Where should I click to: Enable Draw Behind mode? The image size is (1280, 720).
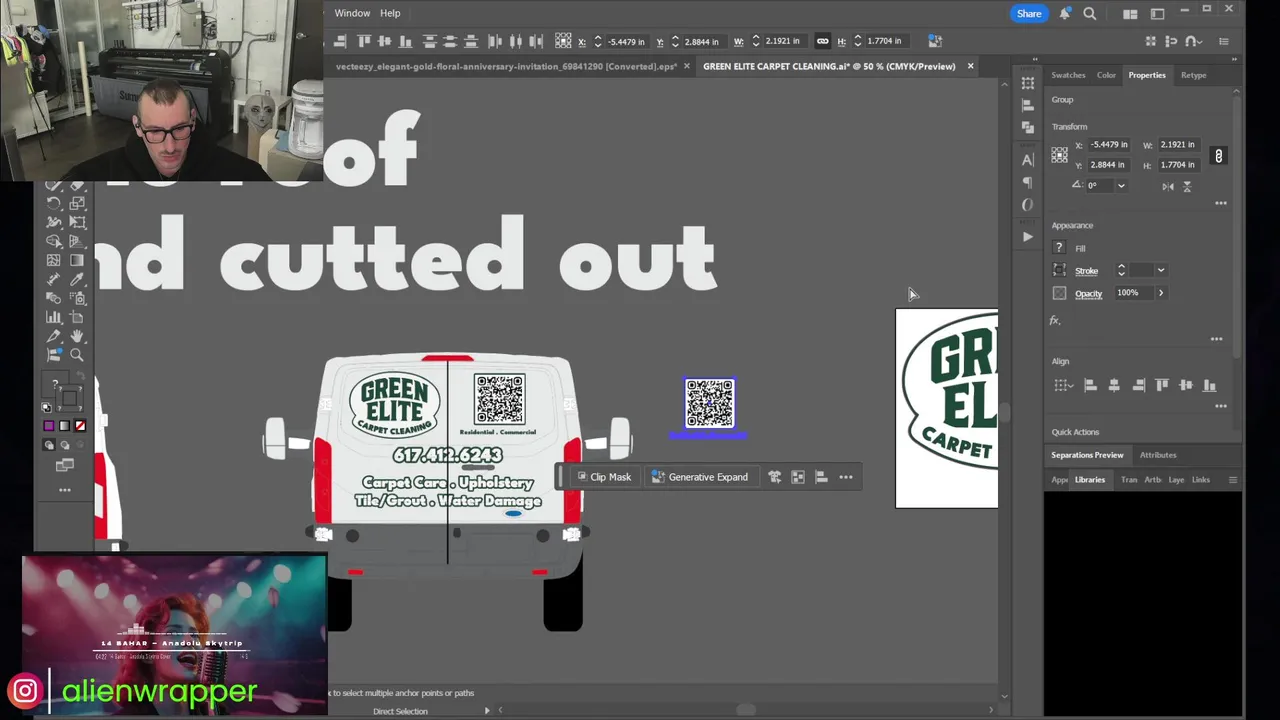pos(65,445)
